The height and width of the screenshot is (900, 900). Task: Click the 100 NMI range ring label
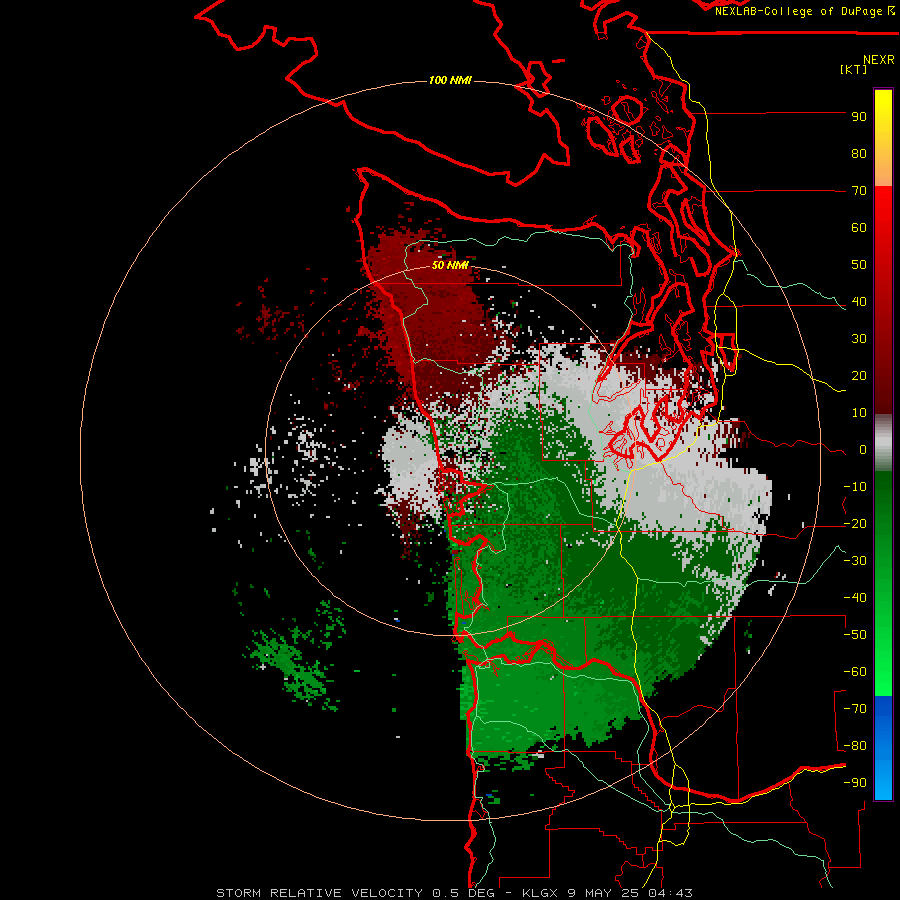tap(450, 80)
